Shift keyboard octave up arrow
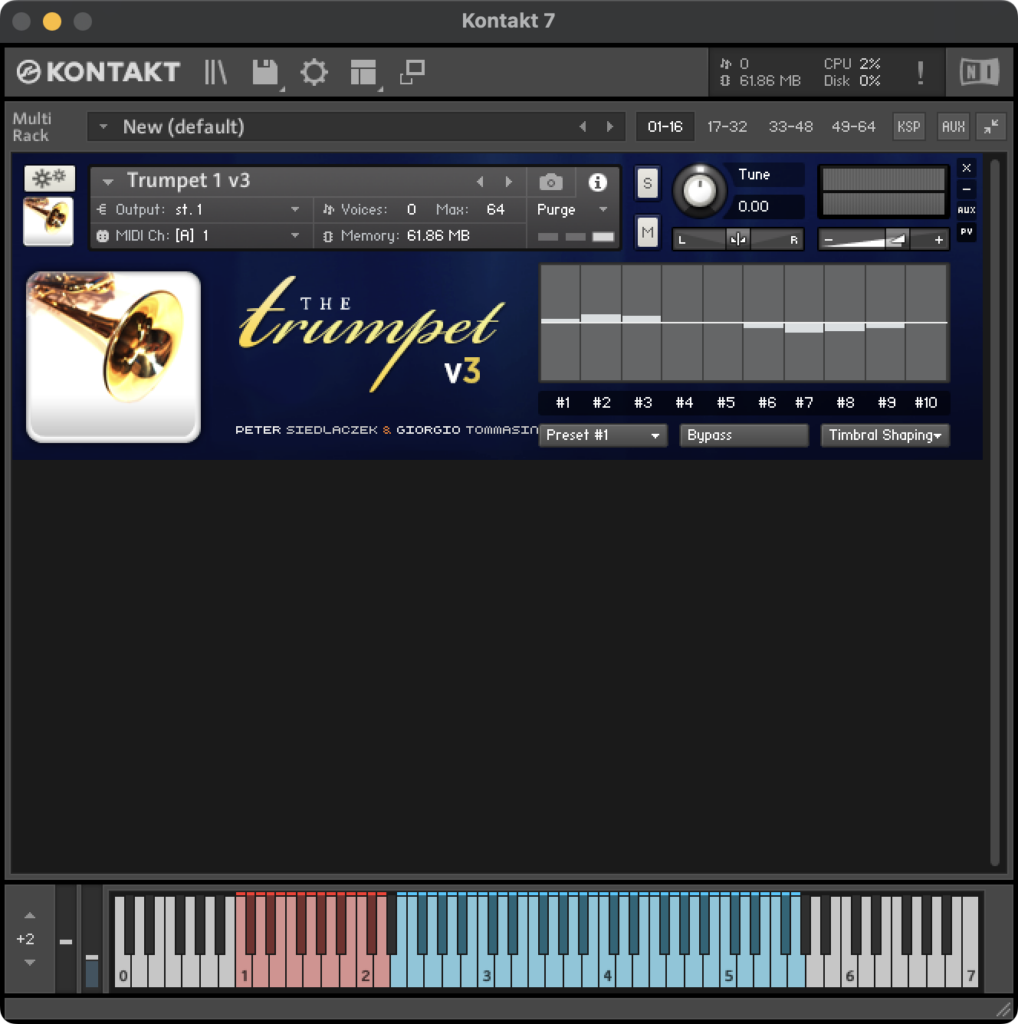 [x=29, y=916]
